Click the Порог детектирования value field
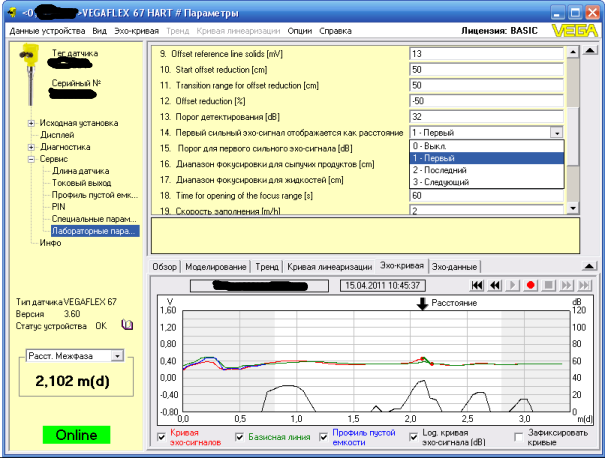 click(486, 117)
